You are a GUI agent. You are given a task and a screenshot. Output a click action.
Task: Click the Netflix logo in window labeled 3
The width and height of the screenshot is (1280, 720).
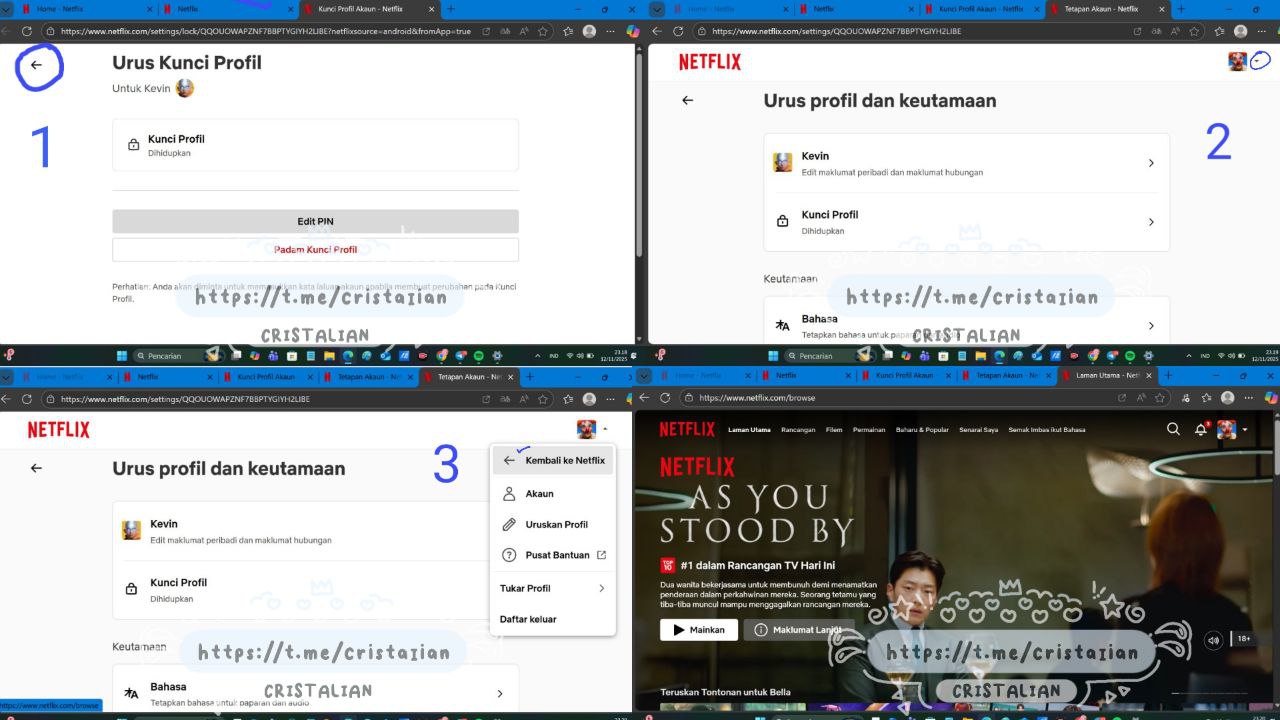point(58,430)
